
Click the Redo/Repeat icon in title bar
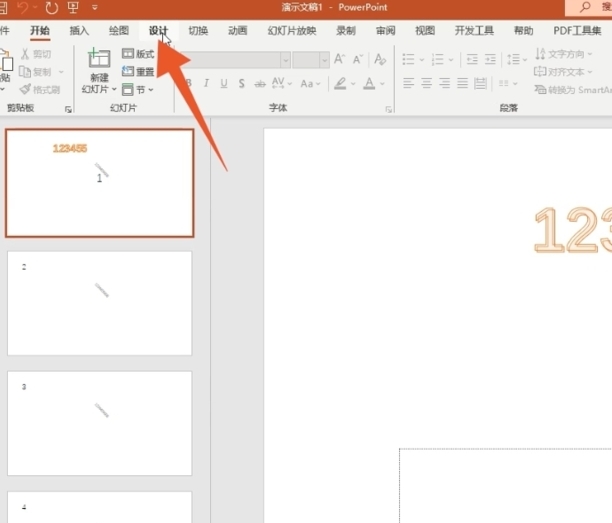[x=52, y=7]
